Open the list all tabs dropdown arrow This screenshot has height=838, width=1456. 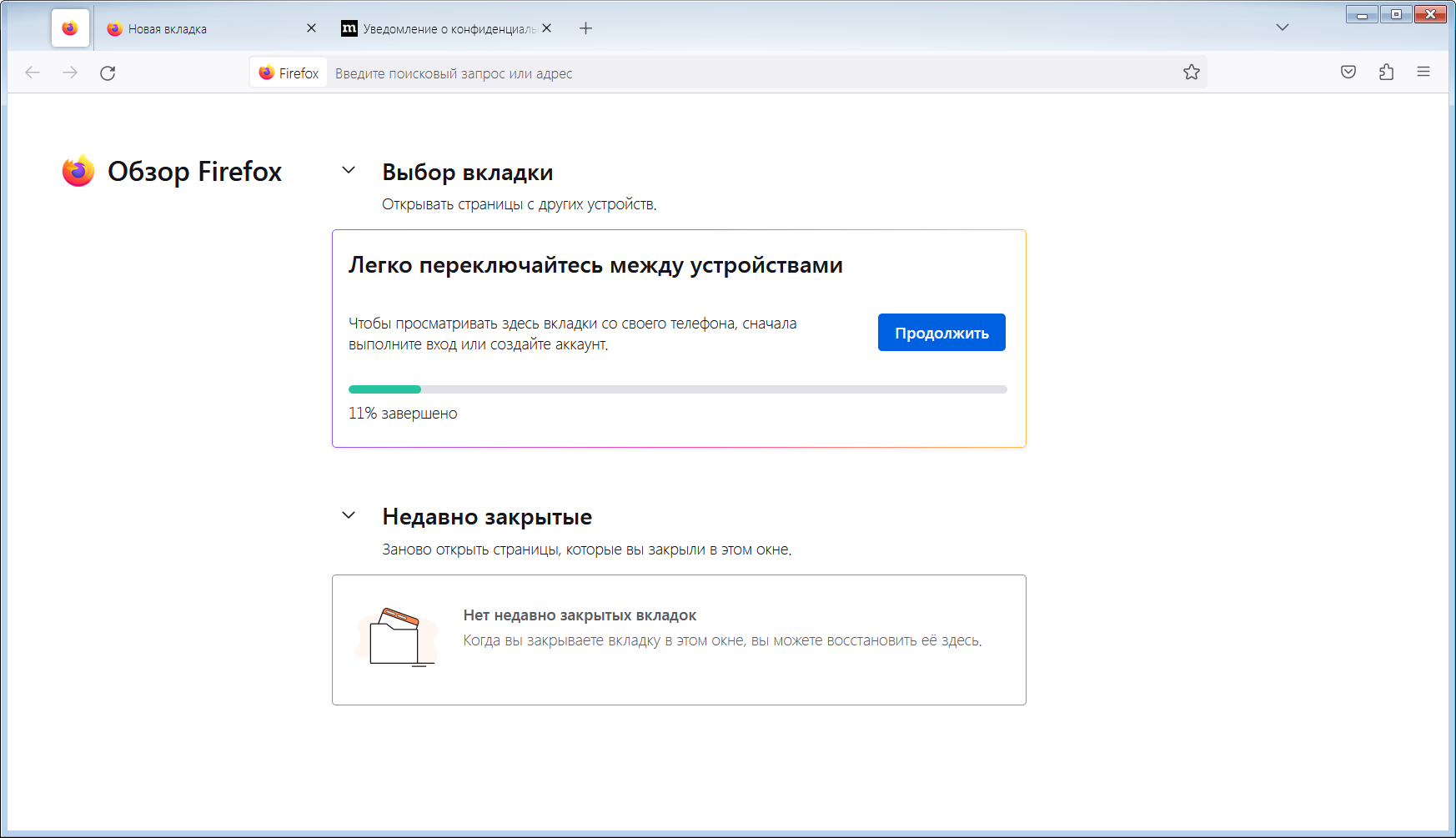tap(1283, 28)
